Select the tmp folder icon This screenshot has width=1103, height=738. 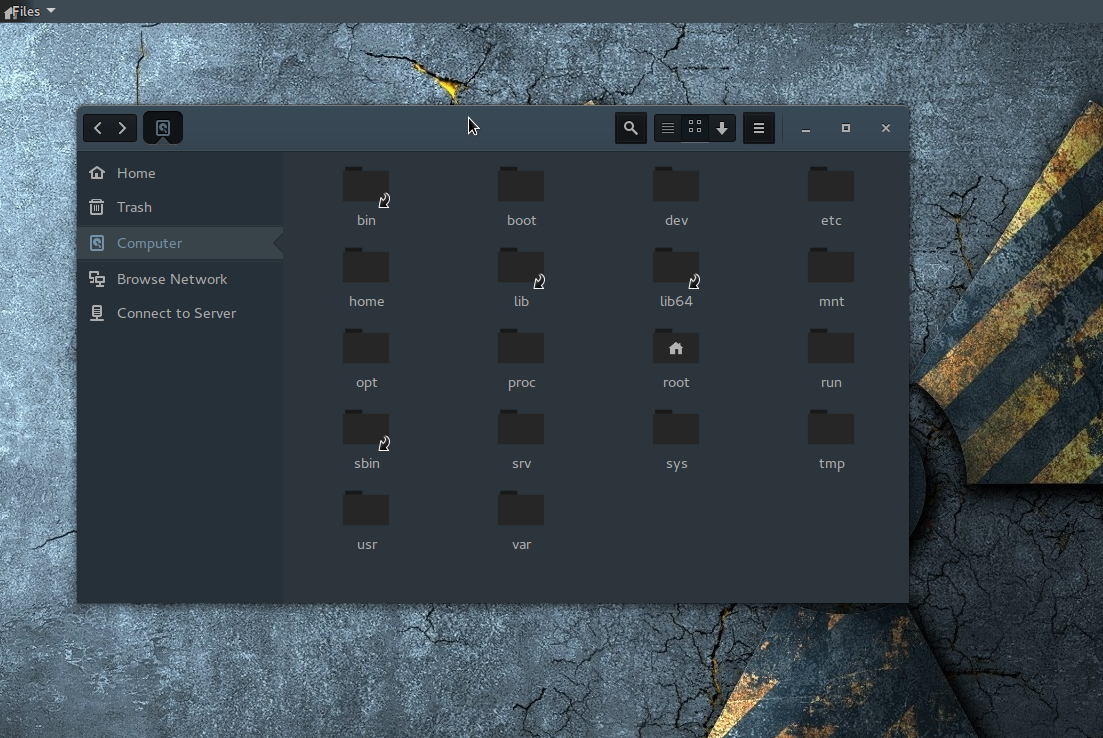(831, 428)
